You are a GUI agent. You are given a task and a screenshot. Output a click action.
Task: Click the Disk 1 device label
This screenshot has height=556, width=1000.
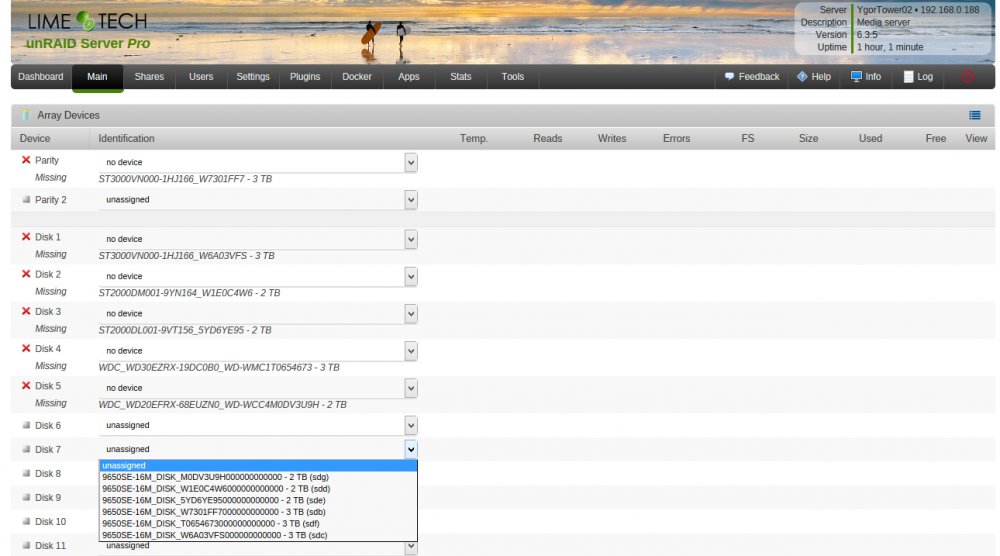click(x=48, y=237)
